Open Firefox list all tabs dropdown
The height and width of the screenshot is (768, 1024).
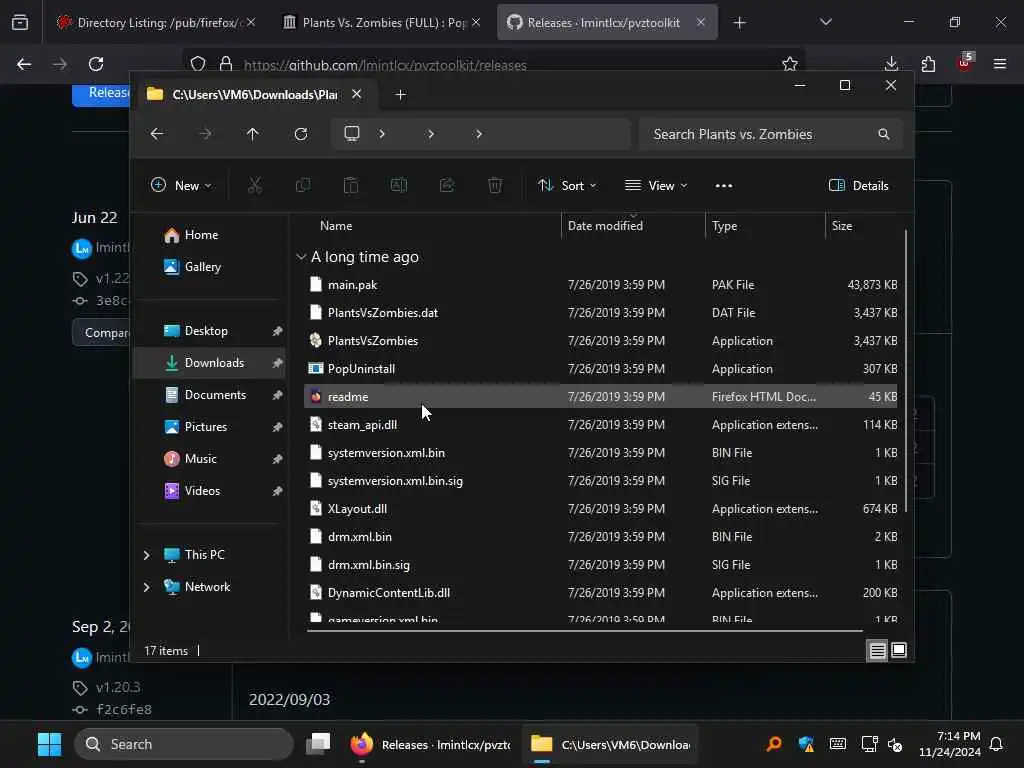[826, 22]
